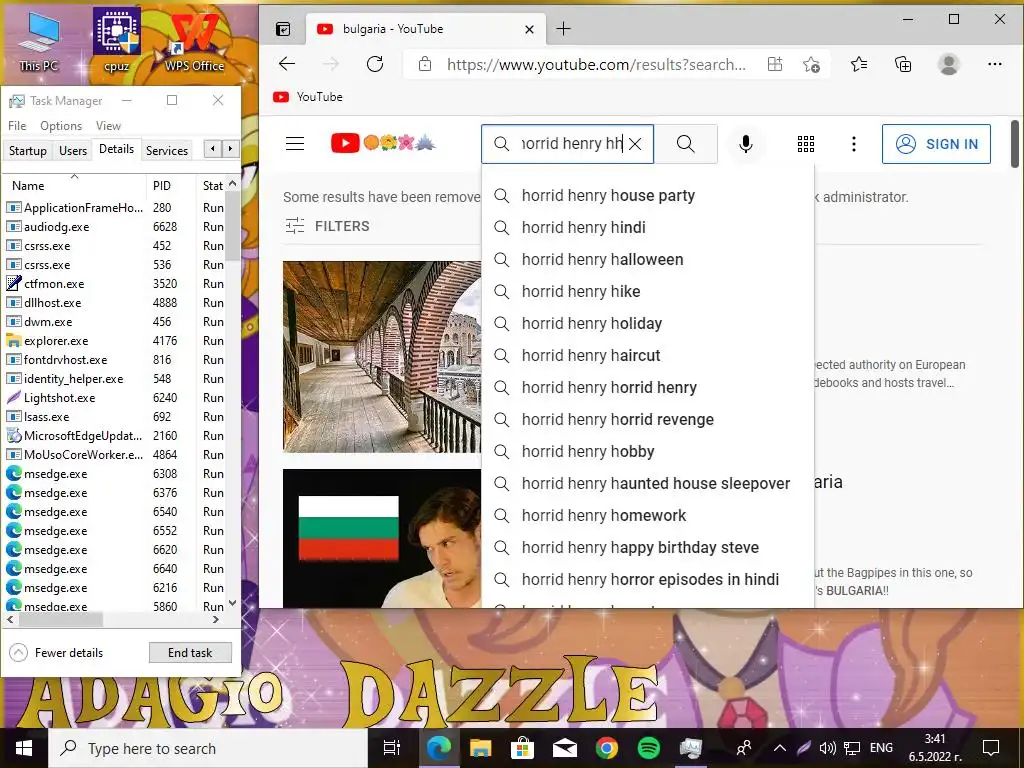Switch to the Users tab
This screenshot has height=768, width=1024.
click(x=72, y=150)
